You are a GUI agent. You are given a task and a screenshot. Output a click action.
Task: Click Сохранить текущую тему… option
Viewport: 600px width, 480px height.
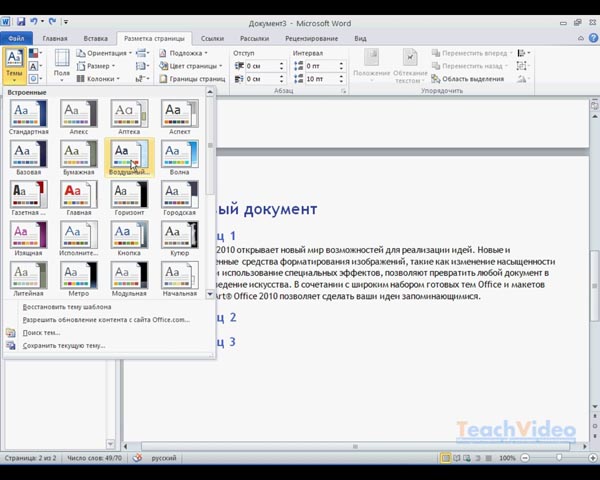coord(63,346)
